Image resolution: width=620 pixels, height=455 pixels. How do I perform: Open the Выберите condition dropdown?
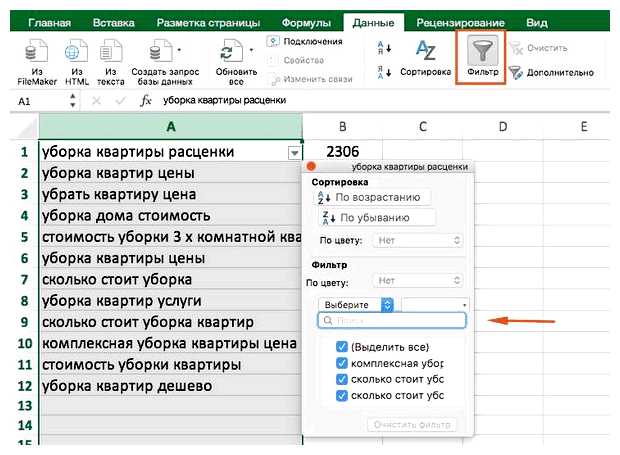coord(356,305)
